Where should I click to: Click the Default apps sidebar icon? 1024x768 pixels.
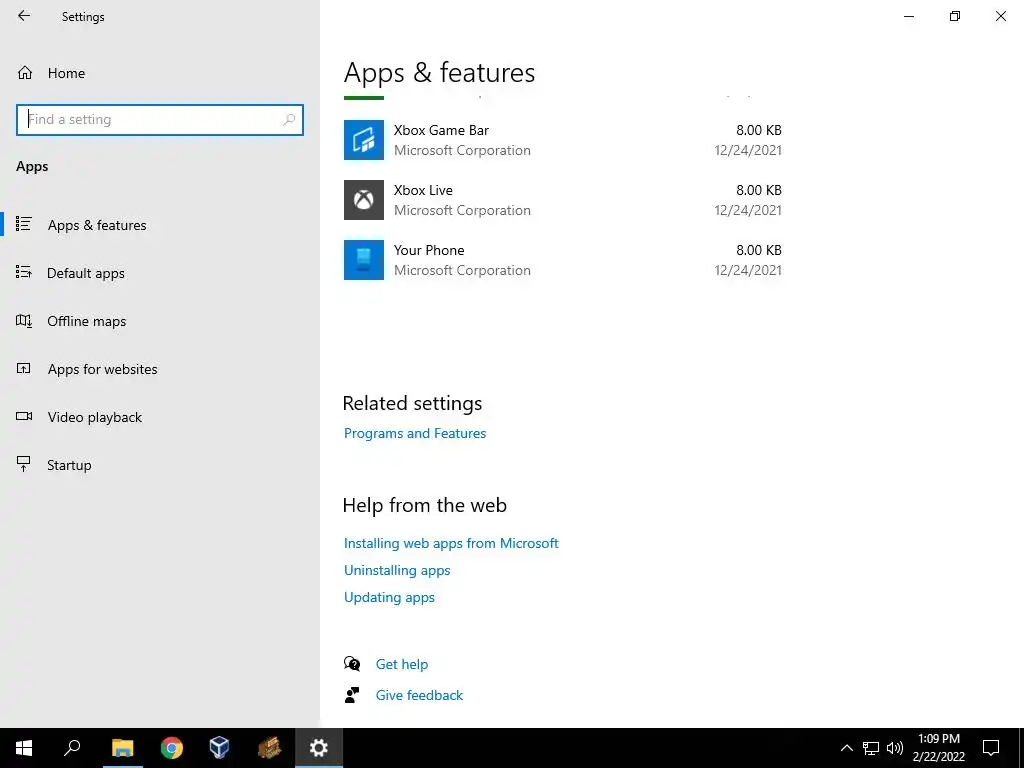(x=24, y=272)
